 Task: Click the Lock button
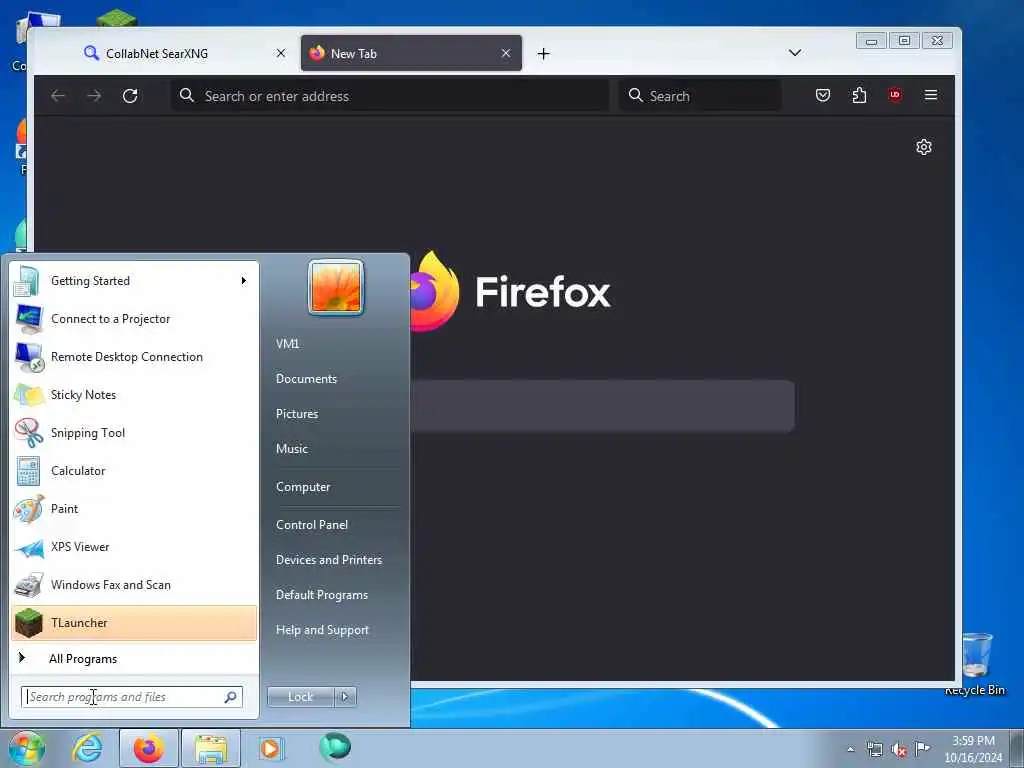click(300, 697)
